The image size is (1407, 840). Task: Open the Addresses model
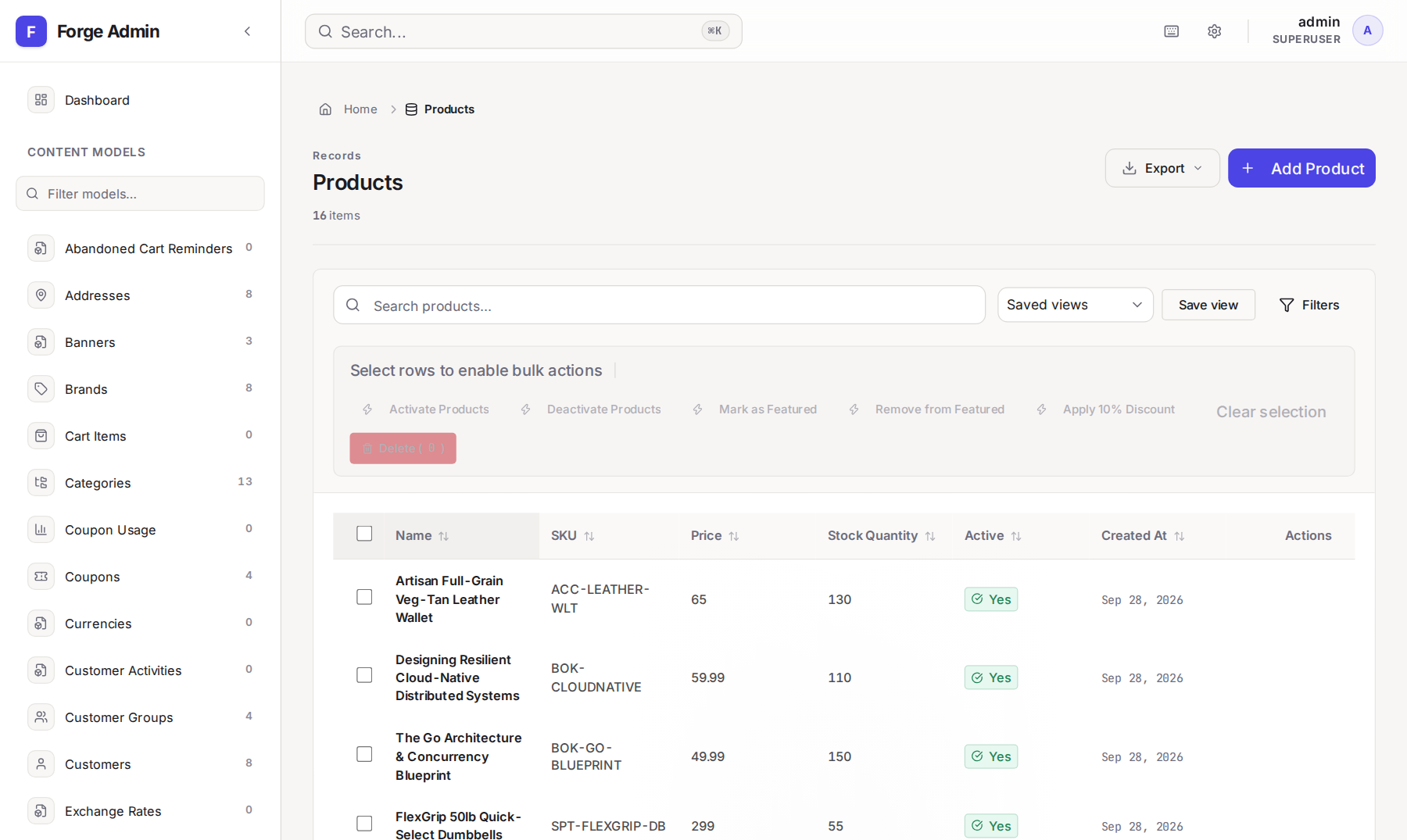pyautogui.click(x=141, y=295)
